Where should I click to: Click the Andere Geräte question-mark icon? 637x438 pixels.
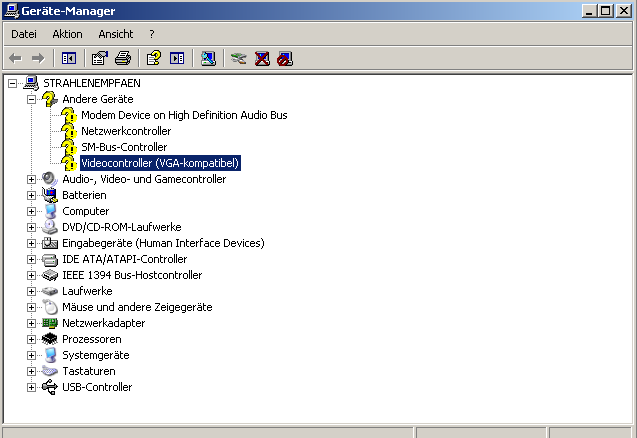(50, 99)
